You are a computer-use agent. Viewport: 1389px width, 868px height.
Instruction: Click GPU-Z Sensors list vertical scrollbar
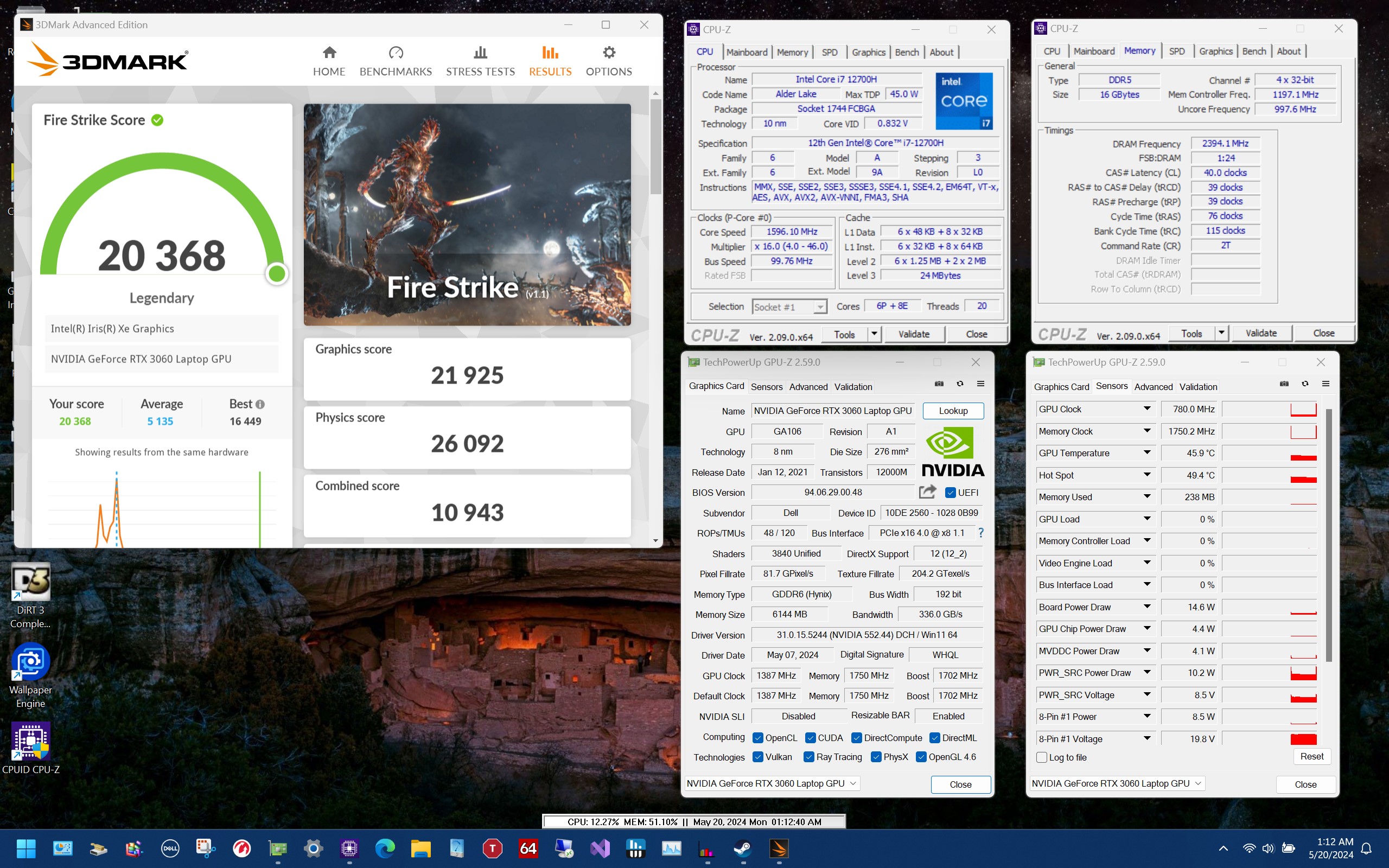1329,534
